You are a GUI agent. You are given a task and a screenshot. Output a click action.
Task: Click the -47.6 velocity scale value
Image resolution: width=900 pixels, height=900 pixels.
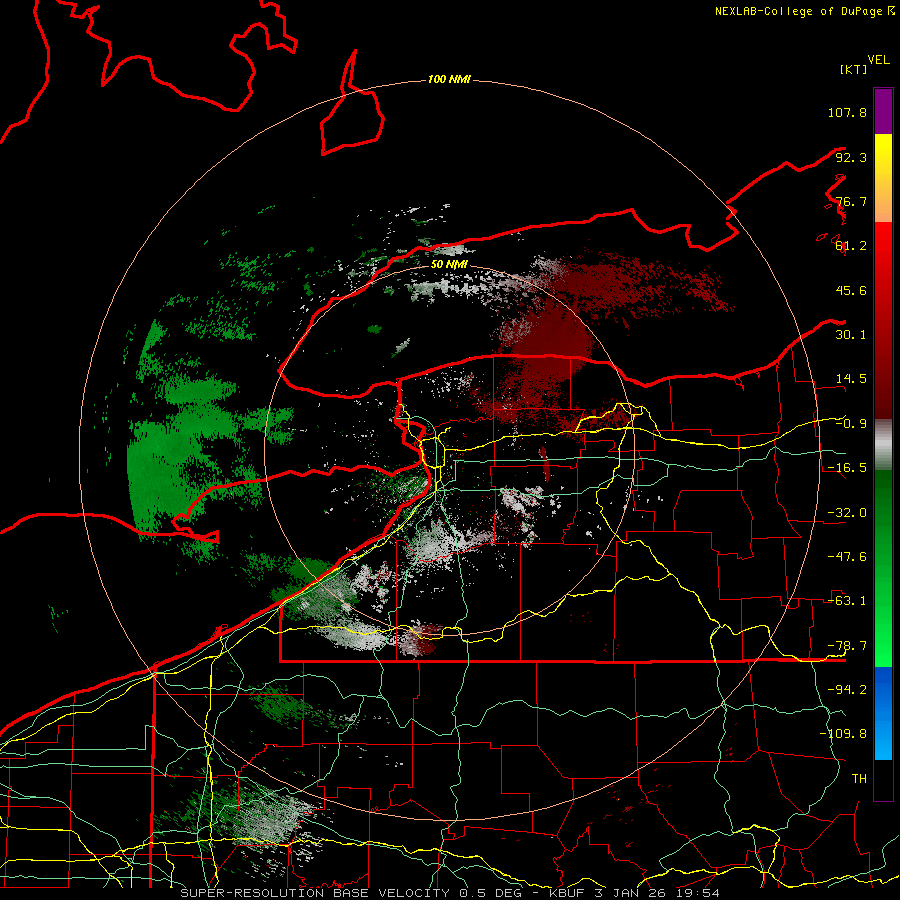(x=847, y=557)
